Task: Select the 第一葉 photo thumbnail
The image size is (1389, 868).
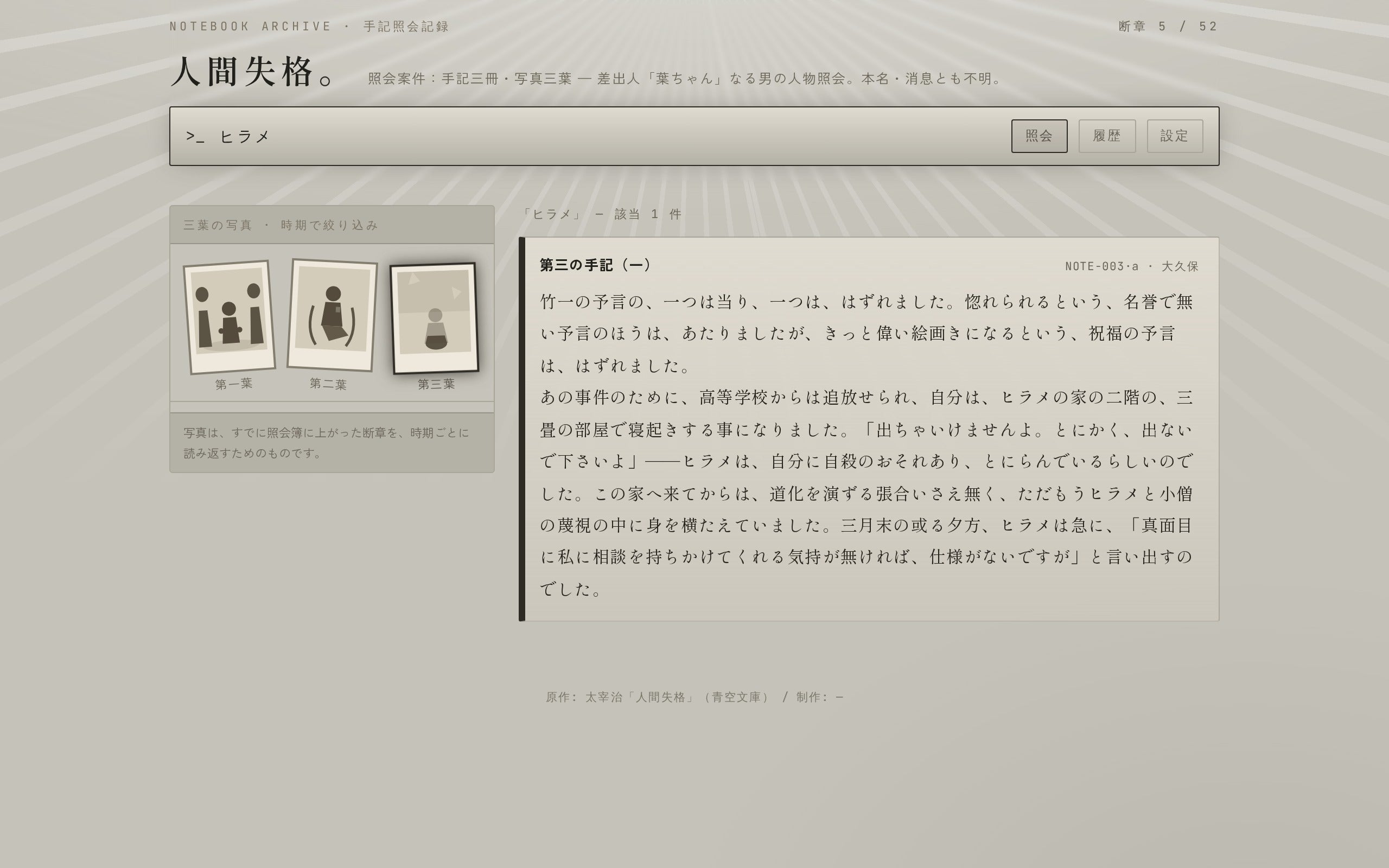Action: [229, 317]
